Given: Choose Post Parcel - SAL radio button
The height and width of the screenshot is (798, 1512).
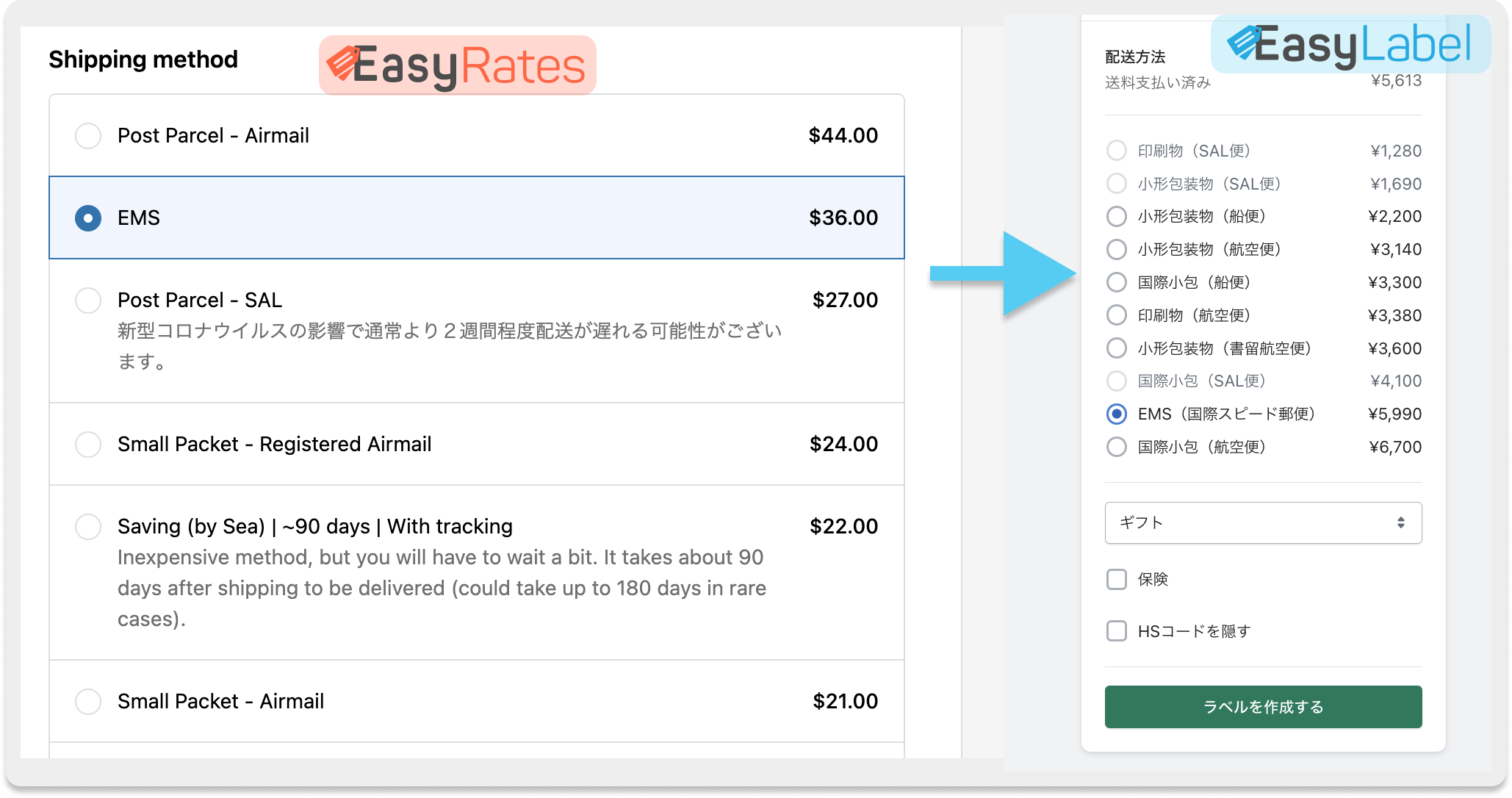Looking at the screenshot, I should 88,301.
